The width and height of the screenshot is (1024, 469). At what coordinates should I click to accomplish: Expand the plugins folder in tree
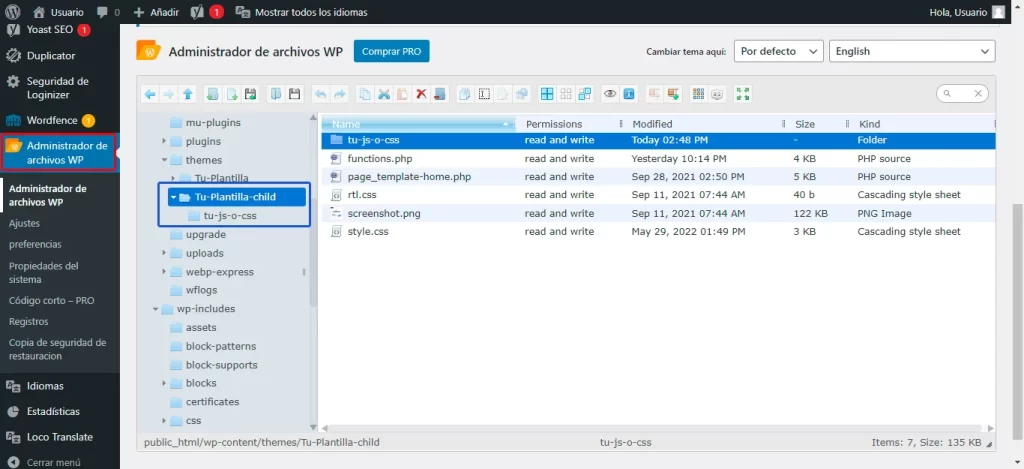tap(164, 141)
